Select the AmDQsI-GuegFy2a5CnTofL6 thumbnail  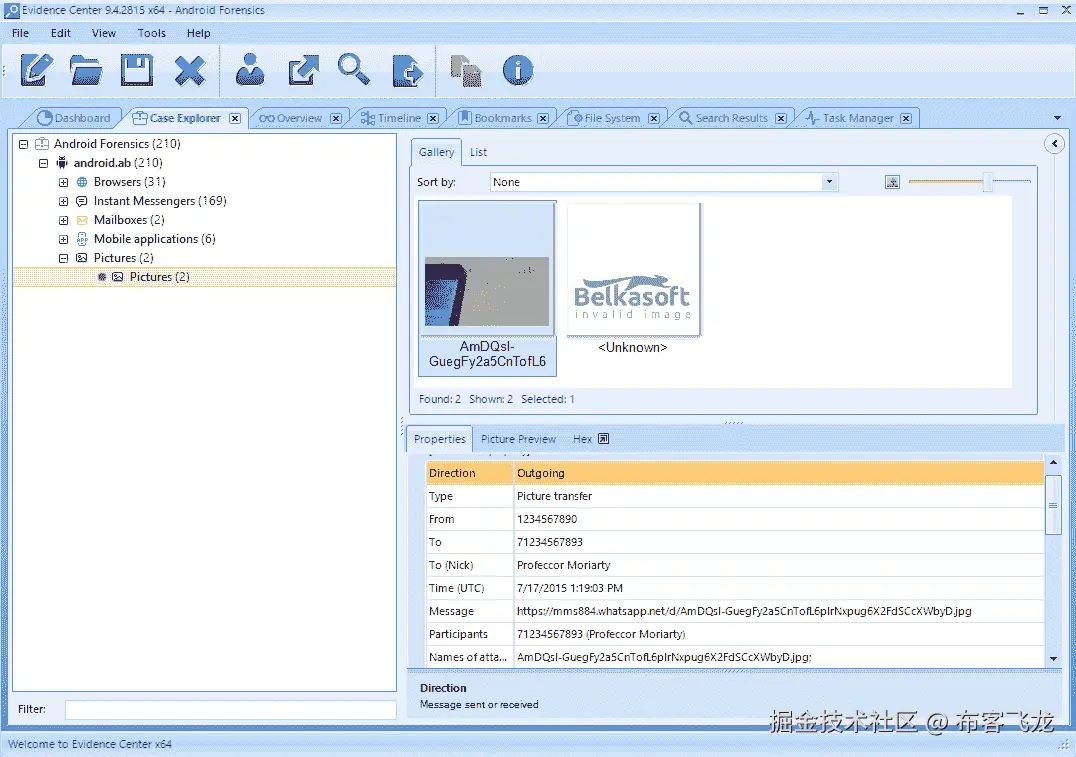click(487, 288)
